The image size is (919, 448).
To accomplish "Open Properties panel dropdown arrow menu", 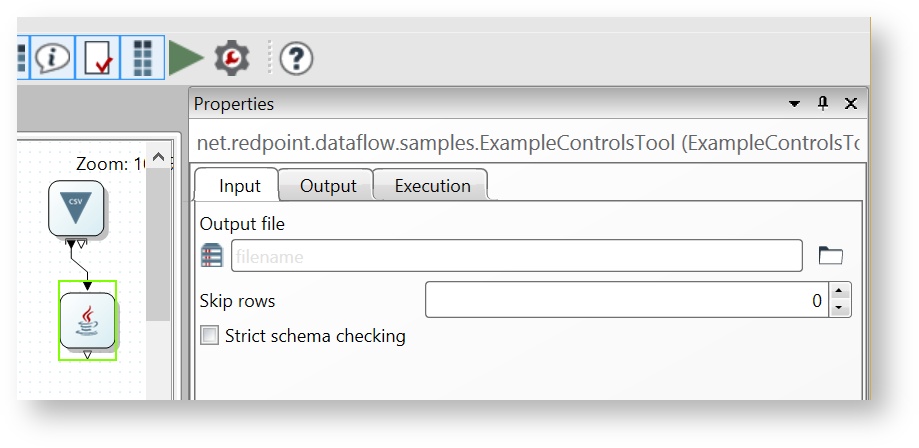I will (x=794, y=104).
